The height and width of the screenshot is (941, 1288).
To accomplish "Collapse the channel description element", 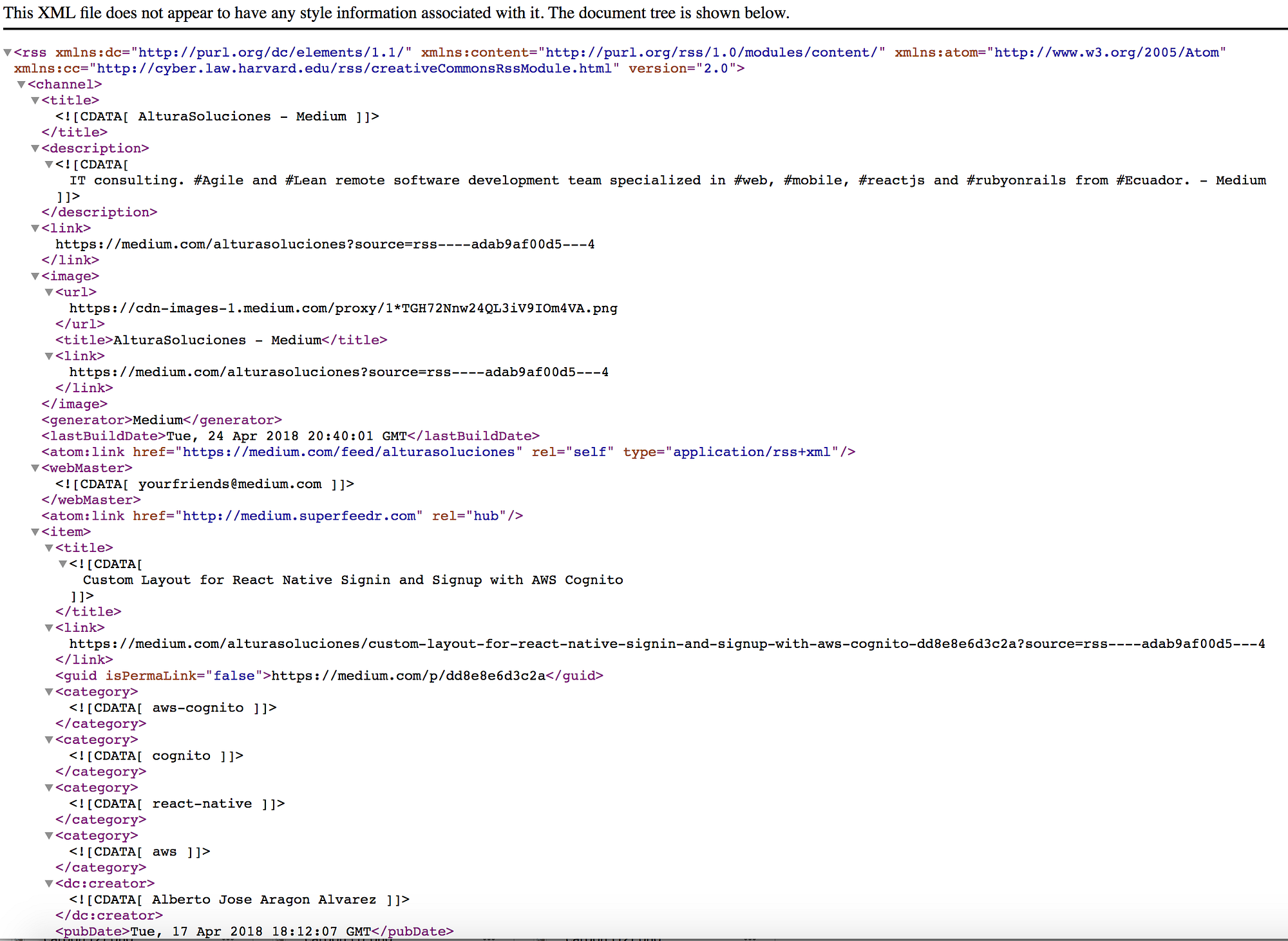I will [35, 148].
